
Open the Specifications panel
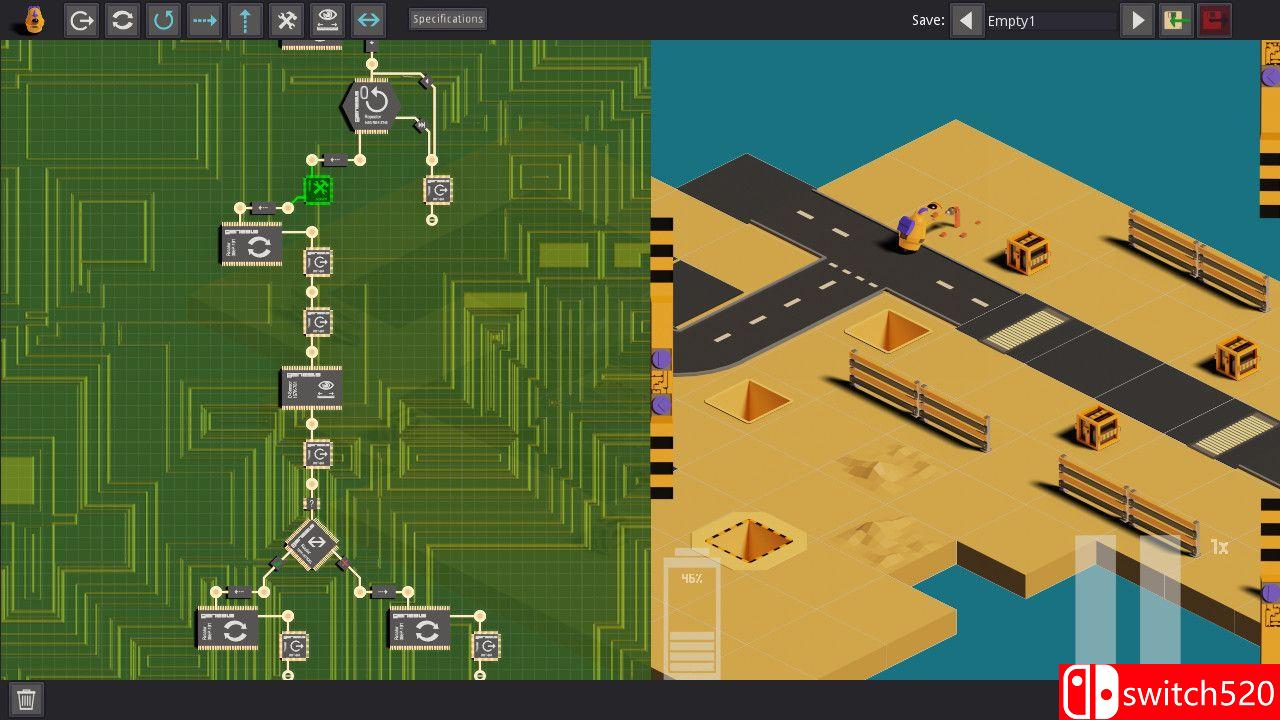448,19
